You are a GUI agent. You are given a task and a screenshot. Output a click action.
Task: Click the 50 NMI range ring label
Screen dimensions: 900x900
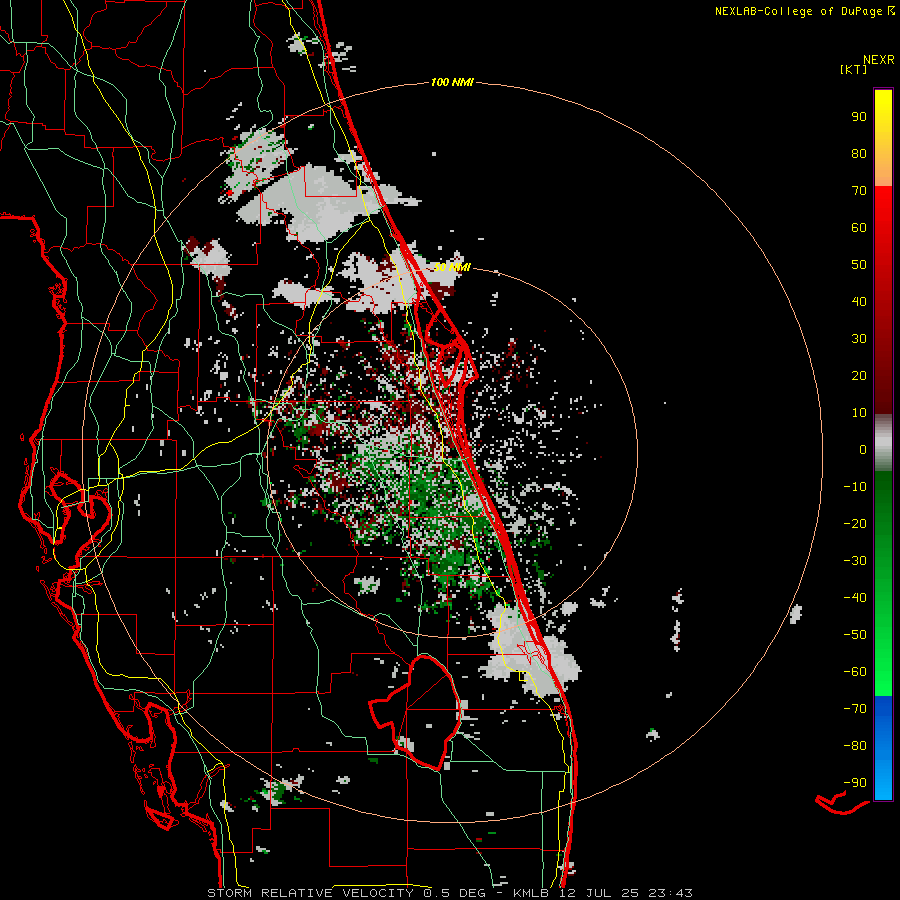tap(452, 267)
